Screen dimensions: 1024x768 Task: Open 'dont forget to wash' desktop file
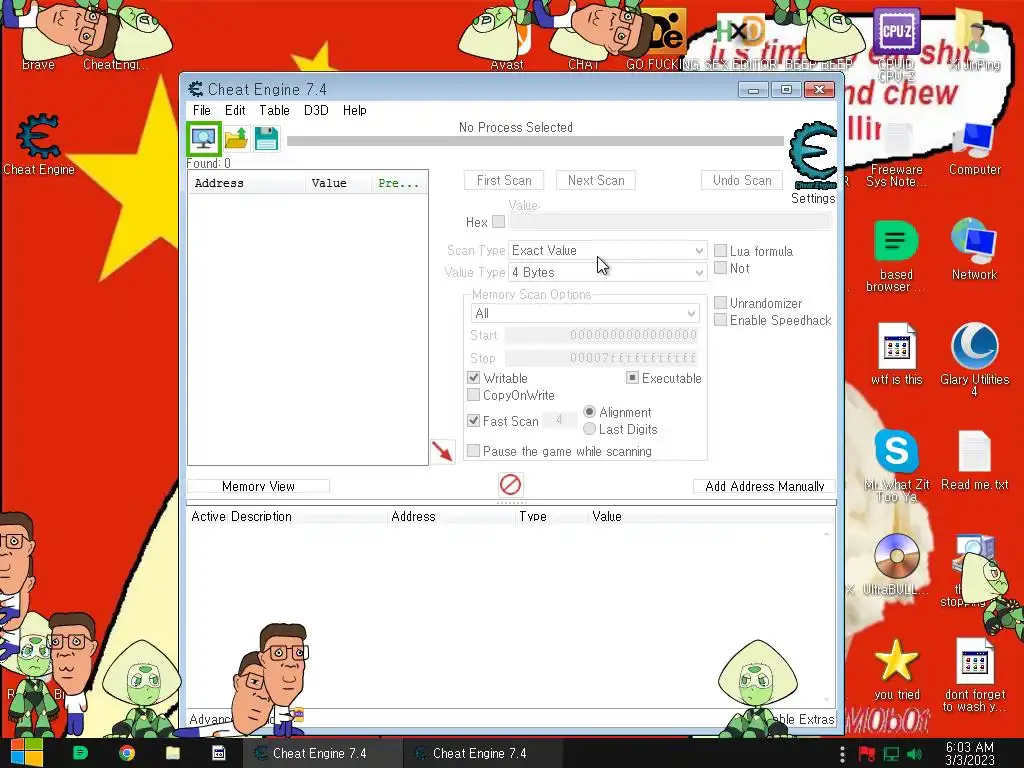coord(974,675)
